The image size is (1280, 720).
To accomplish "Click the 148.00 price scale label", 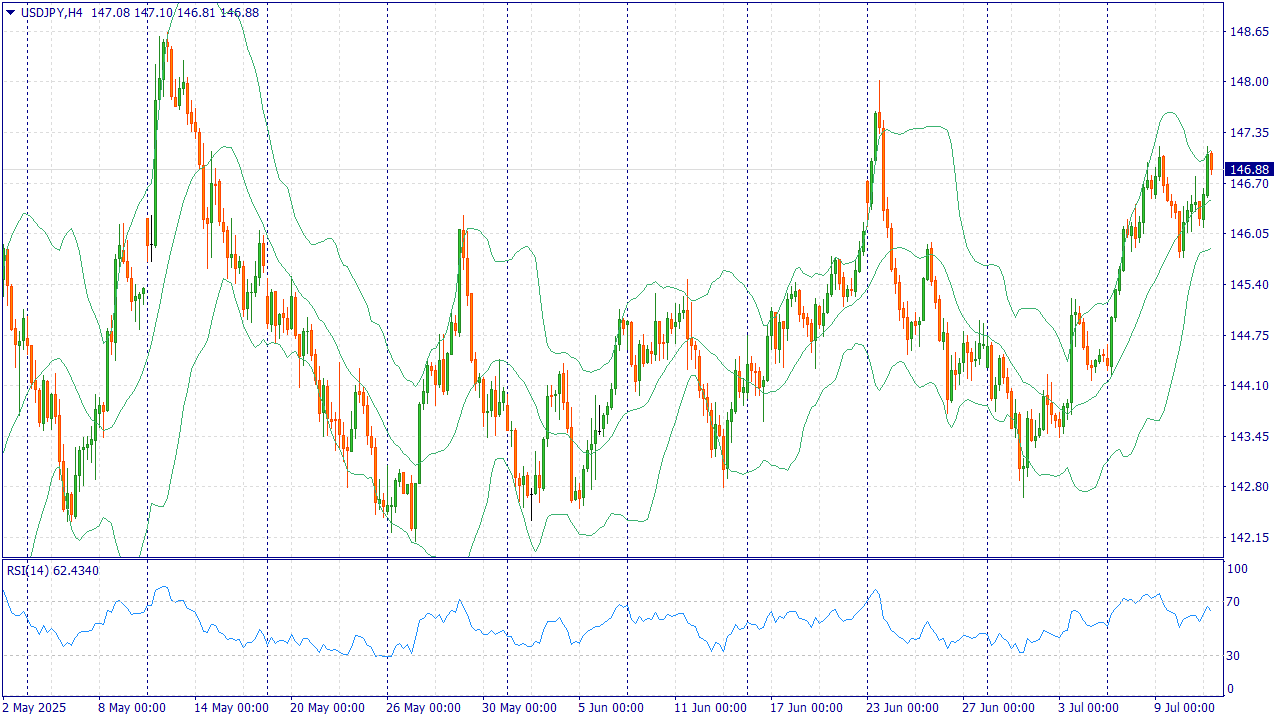I will point(1248,82).
